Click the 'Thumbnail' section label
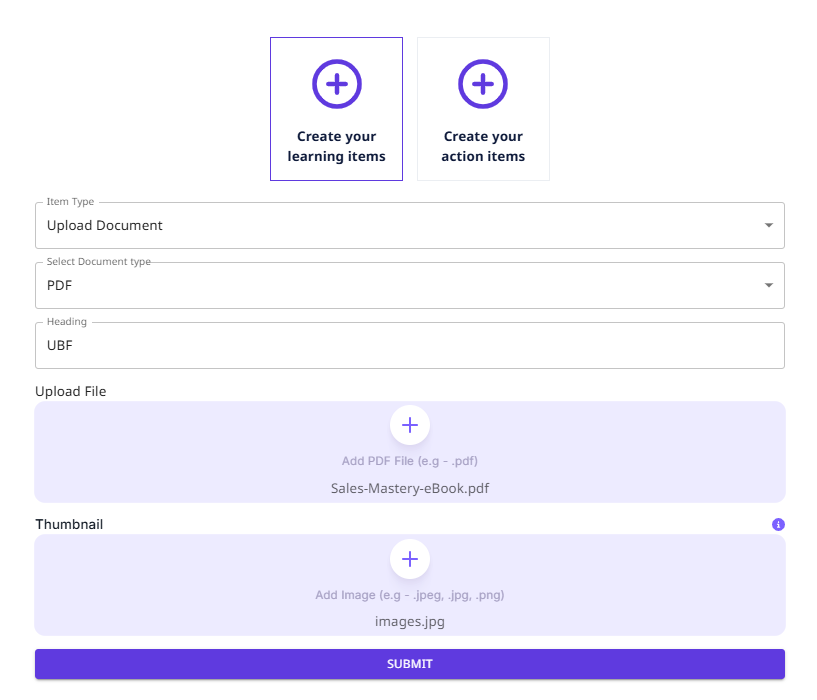Viewport: 817px width, 700px height. [x=69, y=524]
